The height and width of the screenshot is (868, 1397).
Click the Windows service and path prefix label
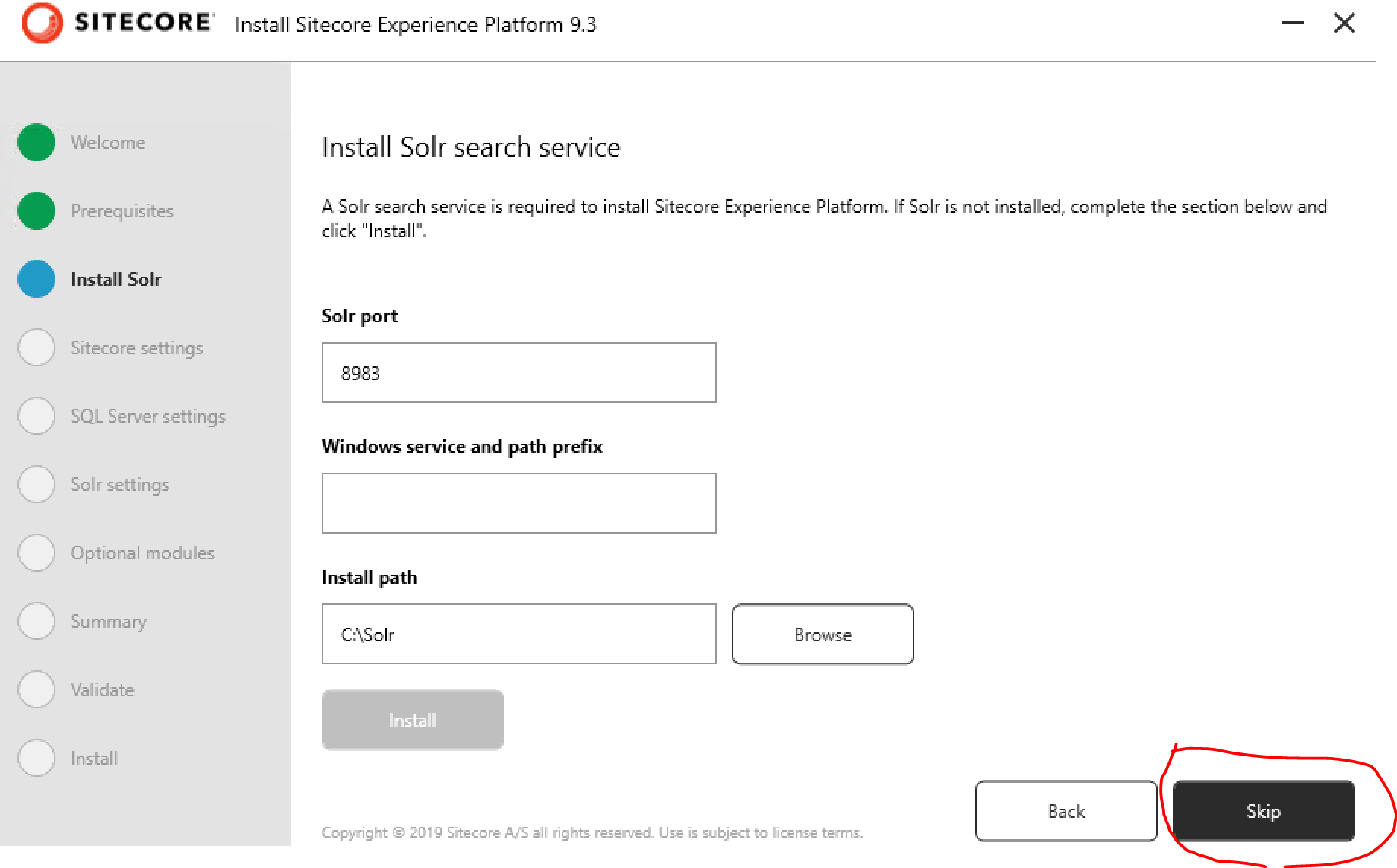coord(462,447)
